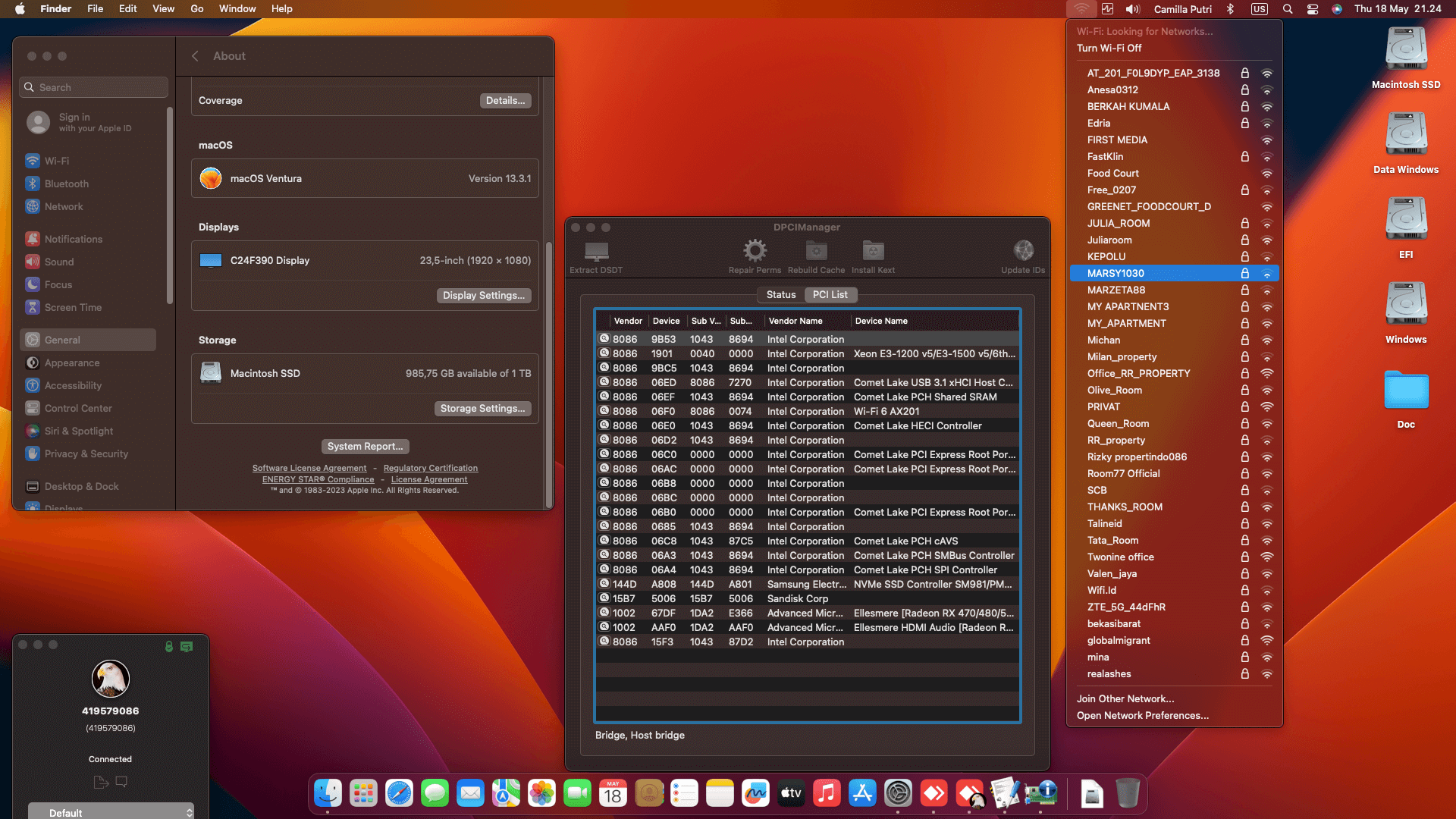
Task: Choose Join Other Network option
Action: pos(1125,699)
